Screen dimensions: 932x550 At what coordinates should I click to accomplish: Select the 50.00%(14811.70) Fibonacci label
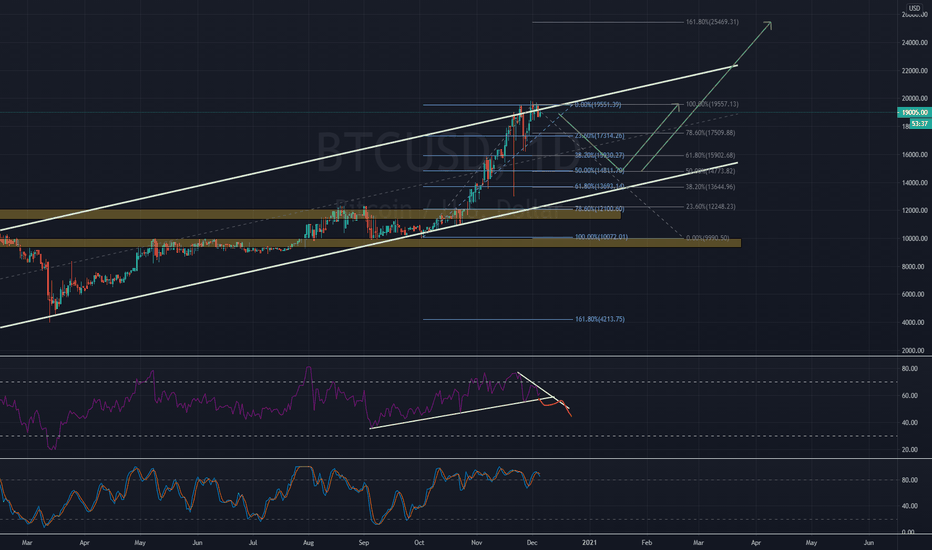click(599, 171)
